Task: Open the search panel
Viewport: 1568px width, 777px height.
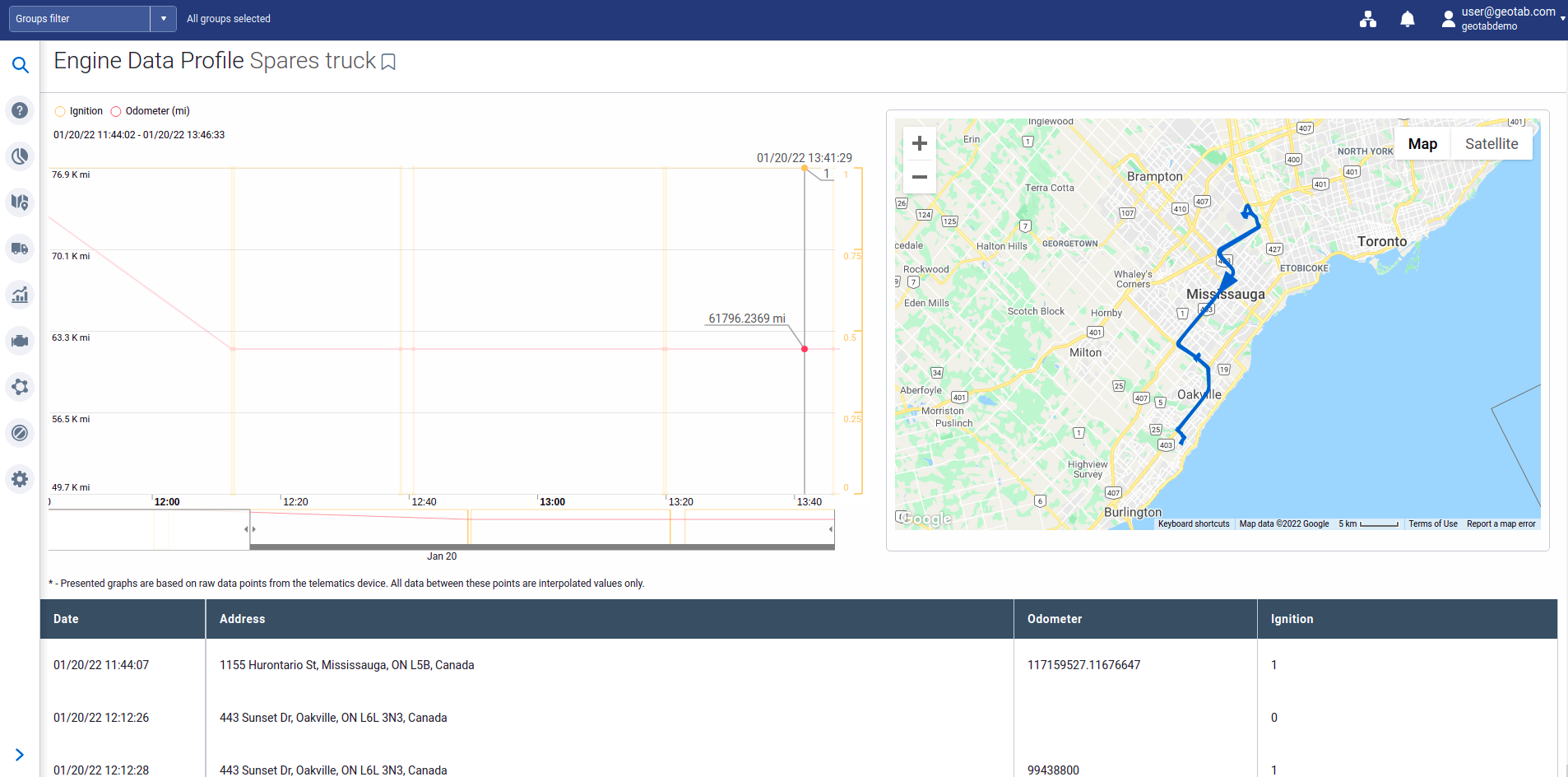Action: (x=21, y=65)
